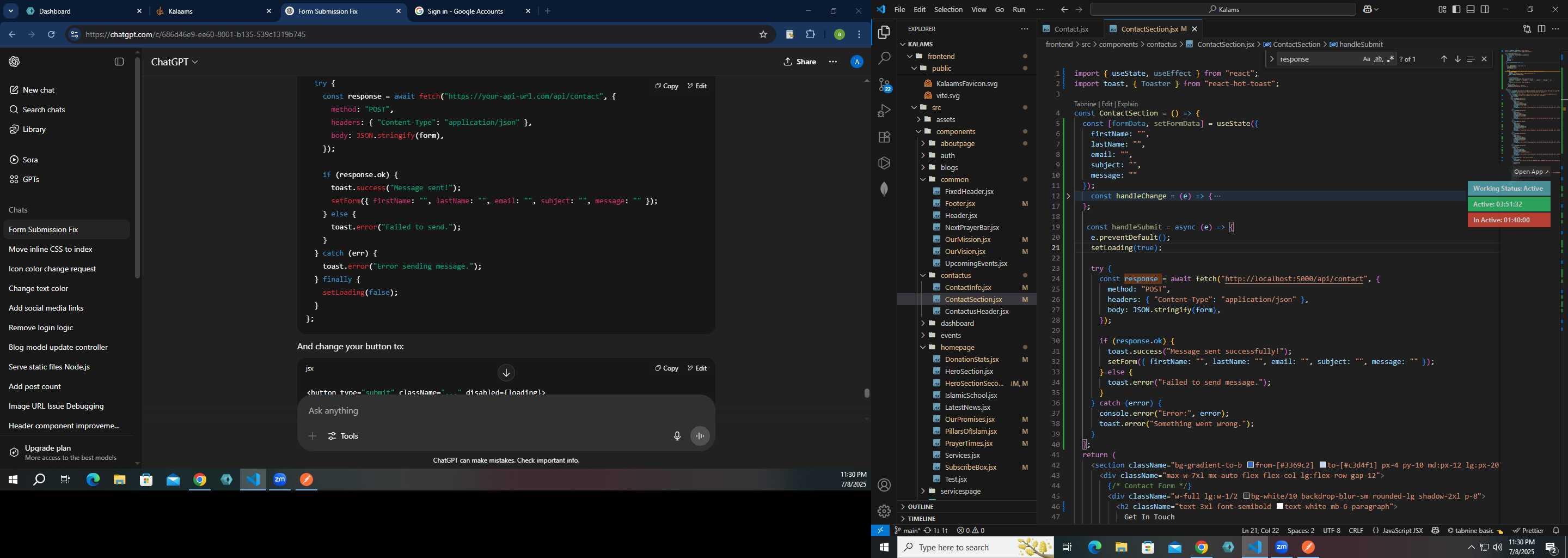Viewport: 1568px width, 558px height.
Task: Click Share button in ChatGPT
Action: coord(800,62)
